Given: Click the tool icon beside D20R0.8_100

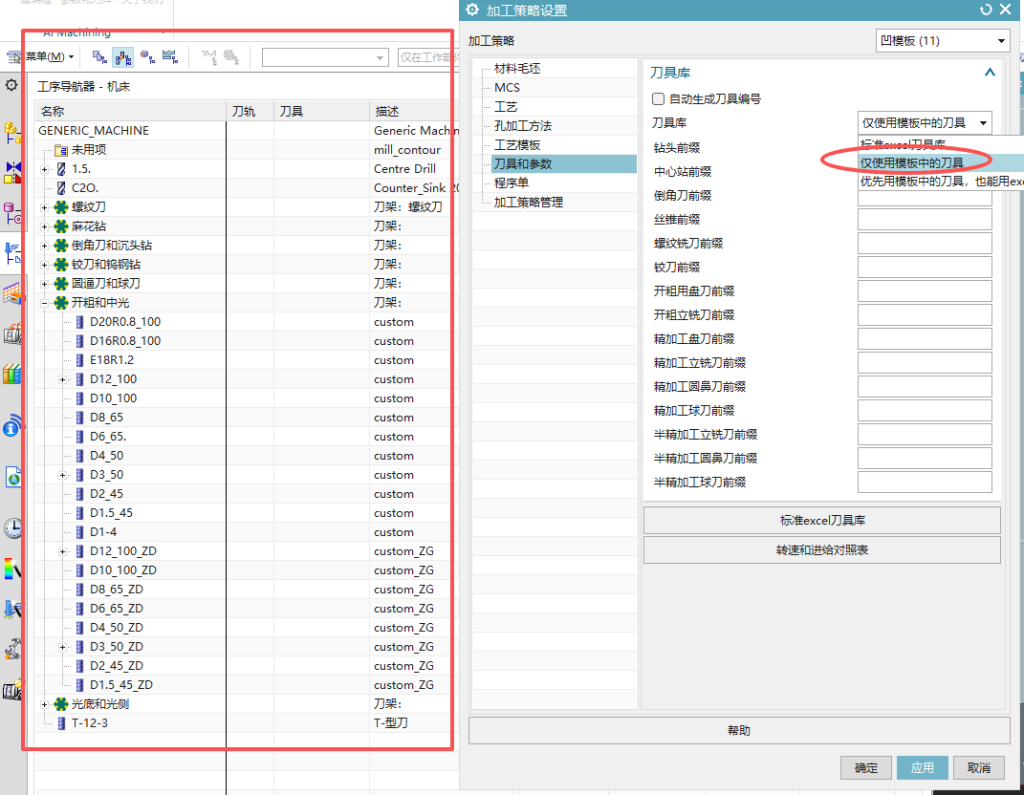Looking at the screenshot, I should coord(80,322).
